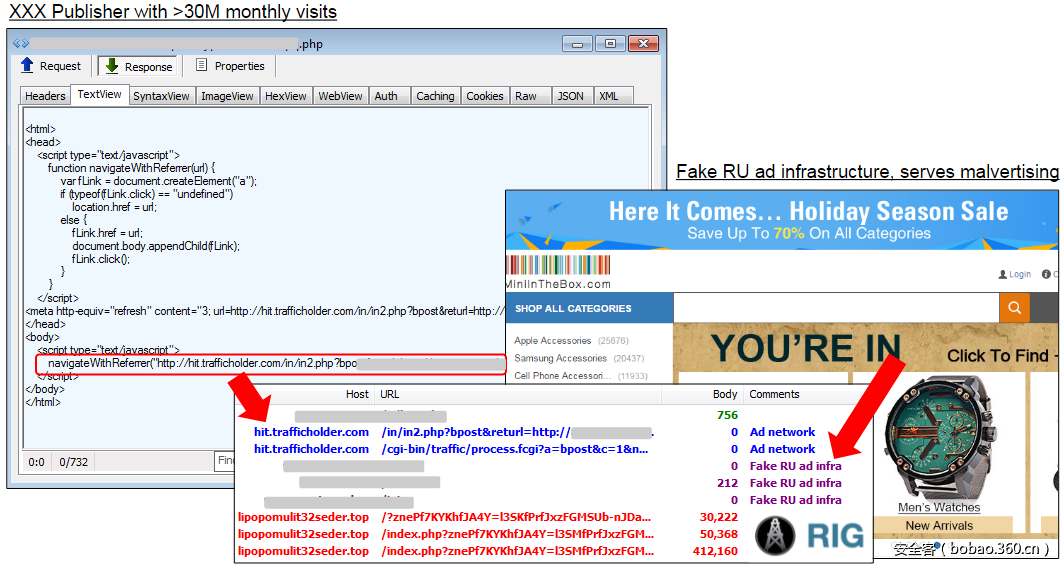Open the HexView tab
Image resolution: width=1064 pixels, height=567 pixels.
click(286, 96)
